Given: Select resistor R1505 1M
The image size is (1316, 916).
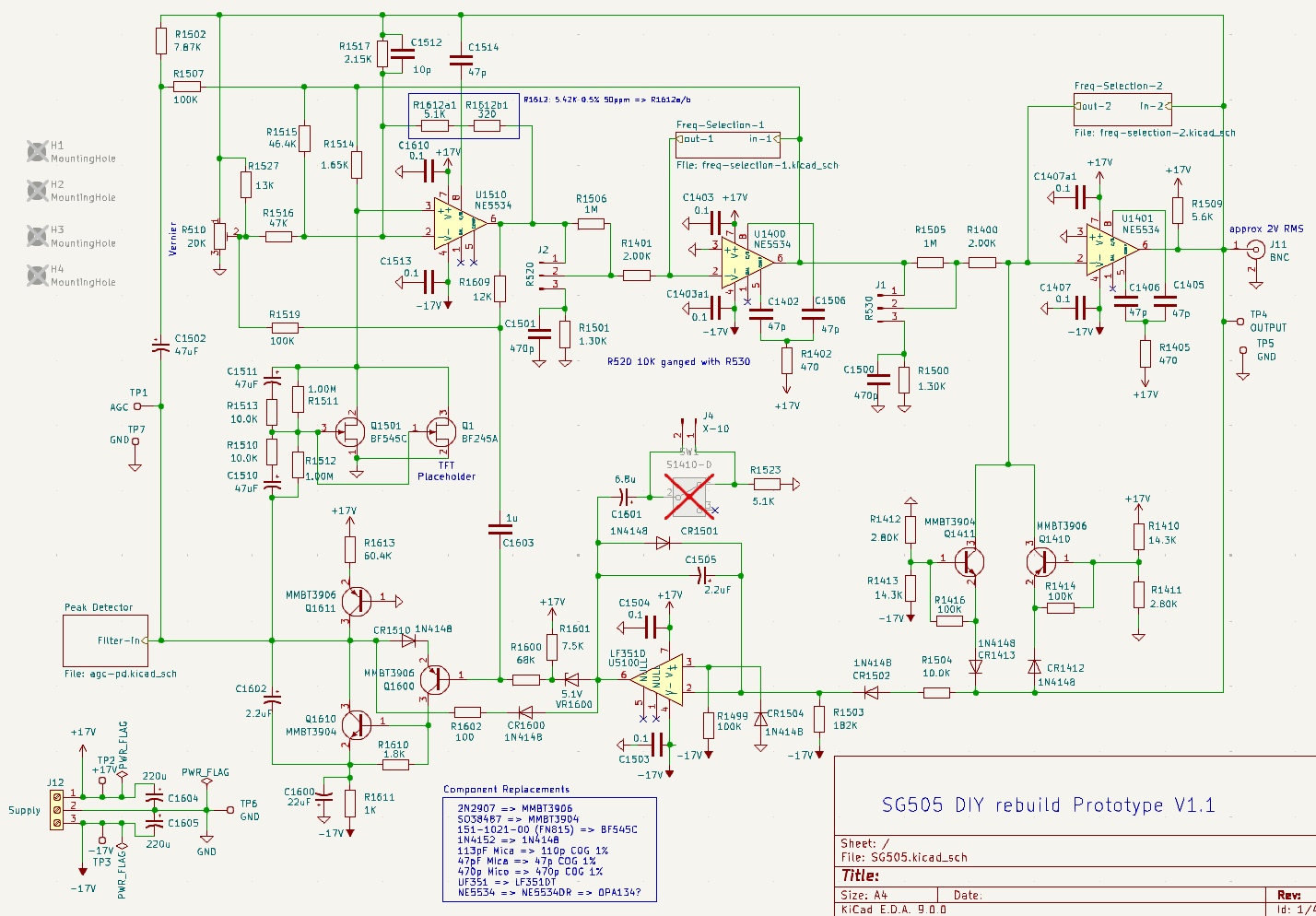Looking at the screenshot, I should click(930, 263).
